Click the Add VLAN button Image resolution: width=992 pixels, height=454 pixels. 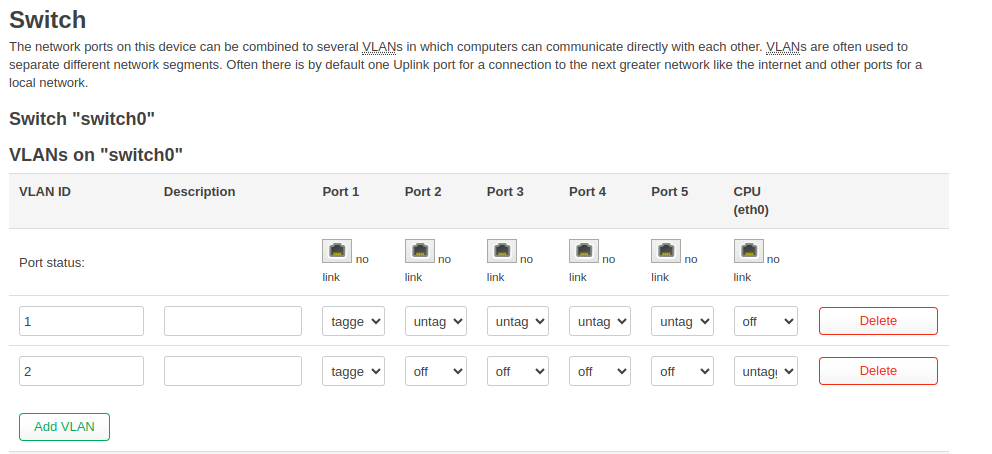pyautogui.click(x=65, y=427)
